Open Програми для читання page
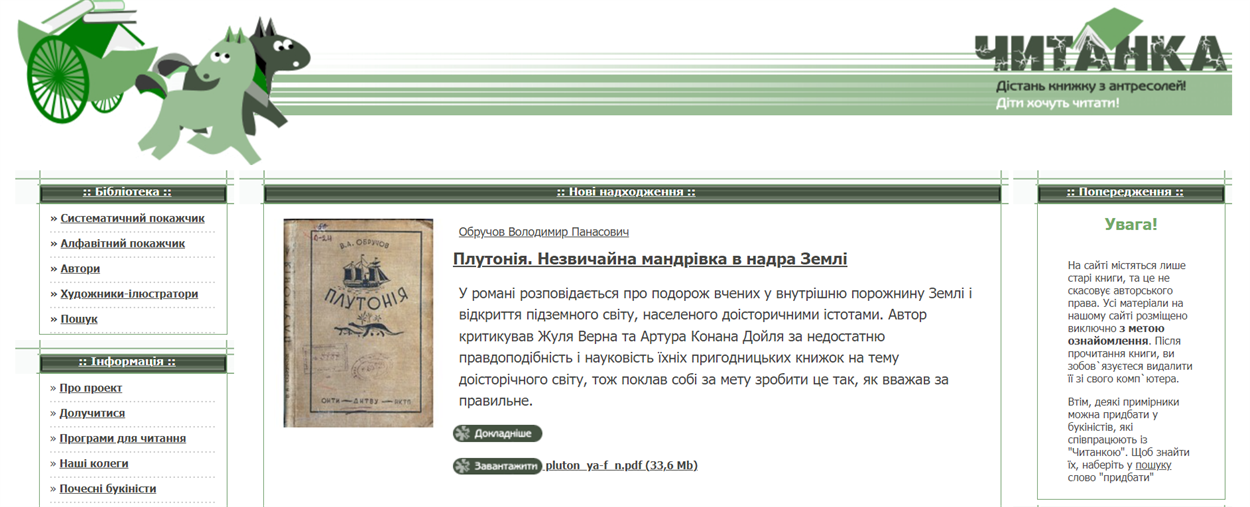This screenshot has width=1250, height=507. [122, 438]
